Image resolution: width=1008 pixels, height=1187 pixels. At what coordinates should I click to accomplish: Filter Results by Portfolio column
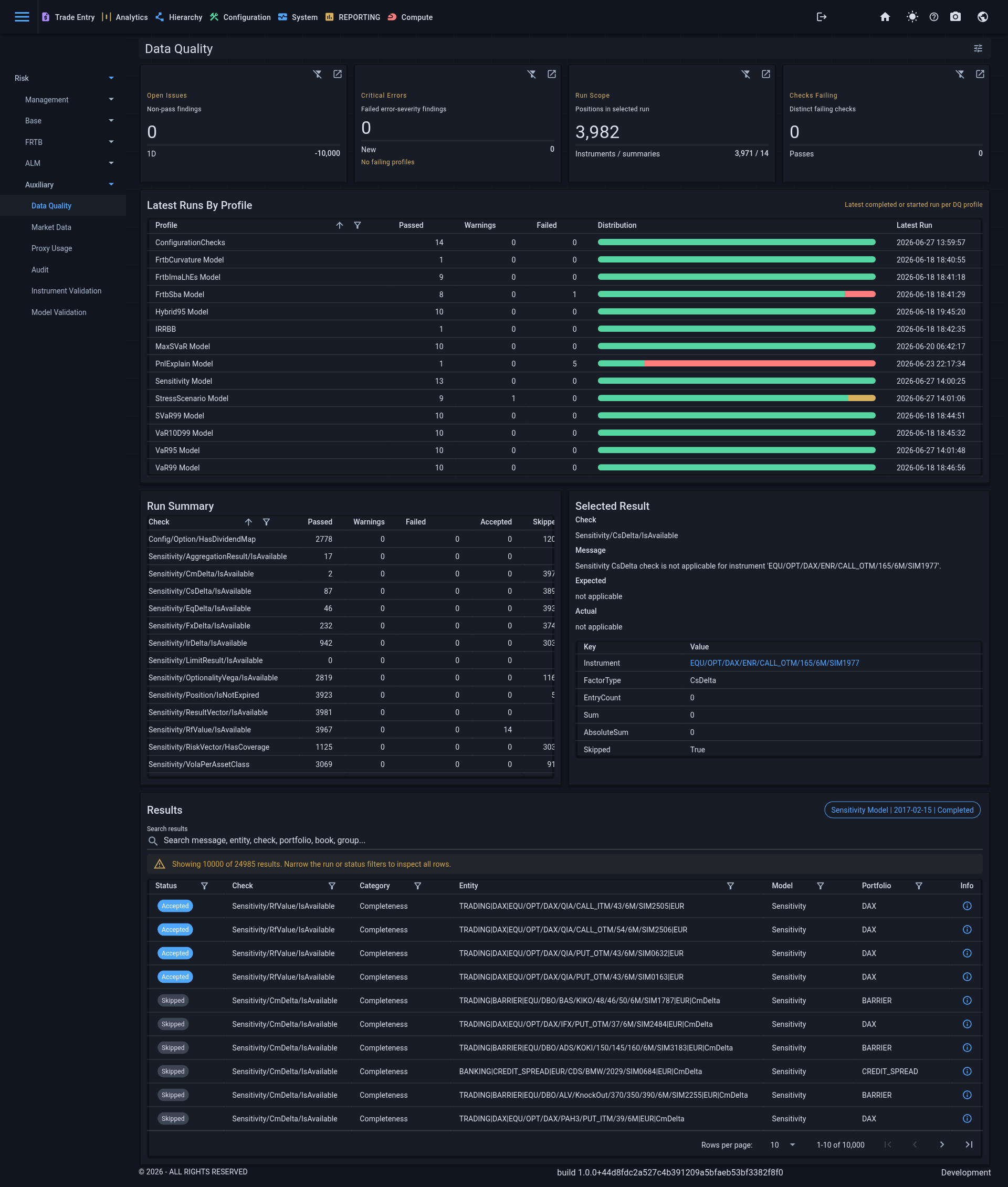tap(918, 886)
